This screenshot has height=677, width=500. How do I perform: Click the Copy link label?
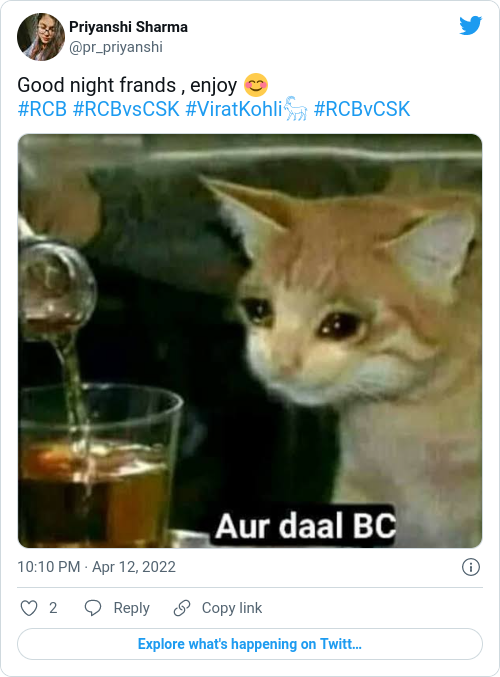[232, 608]
